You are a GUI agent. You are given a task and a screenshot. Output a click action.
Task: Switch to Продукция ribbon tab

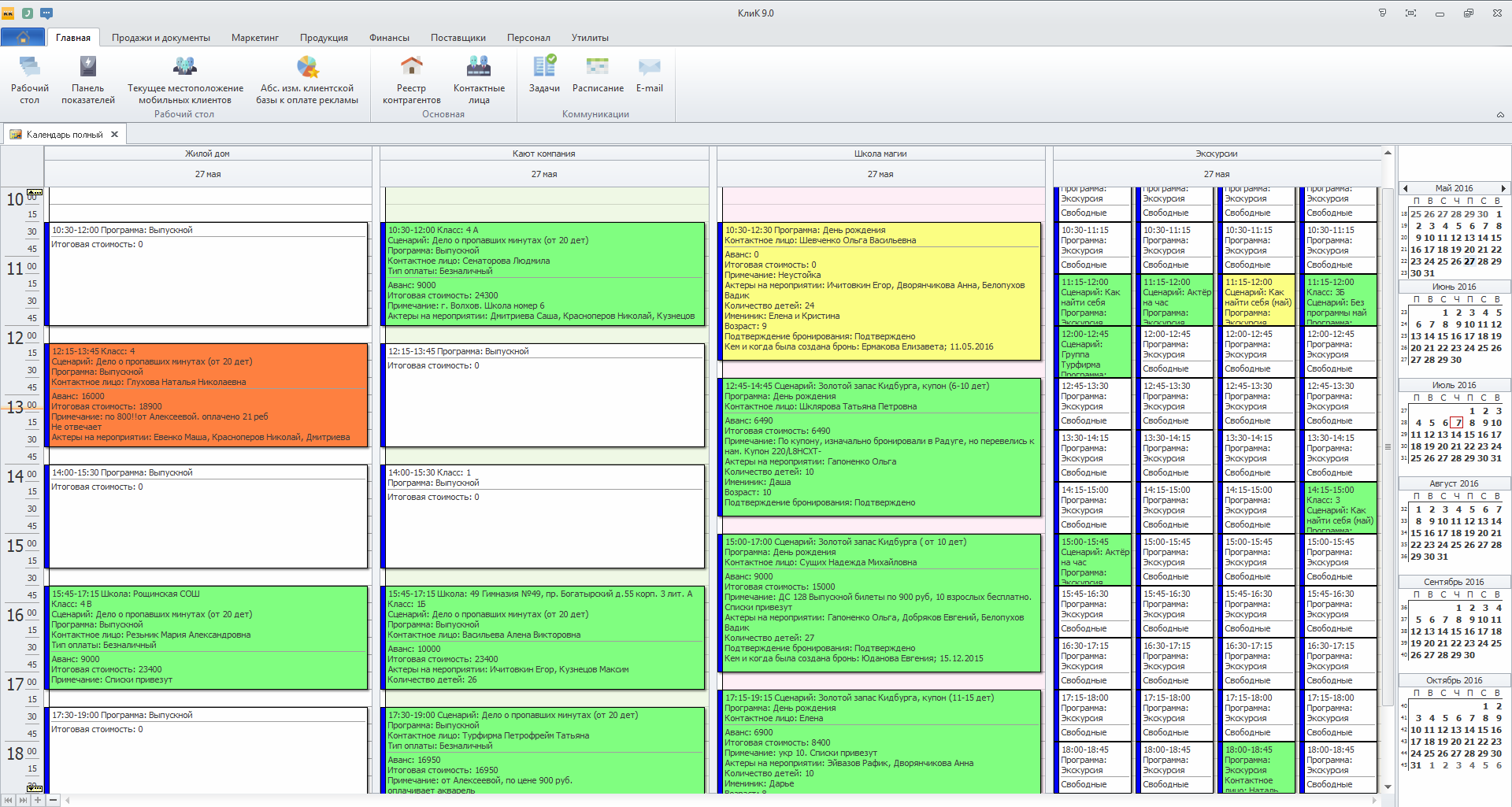(x=324, y=38)
